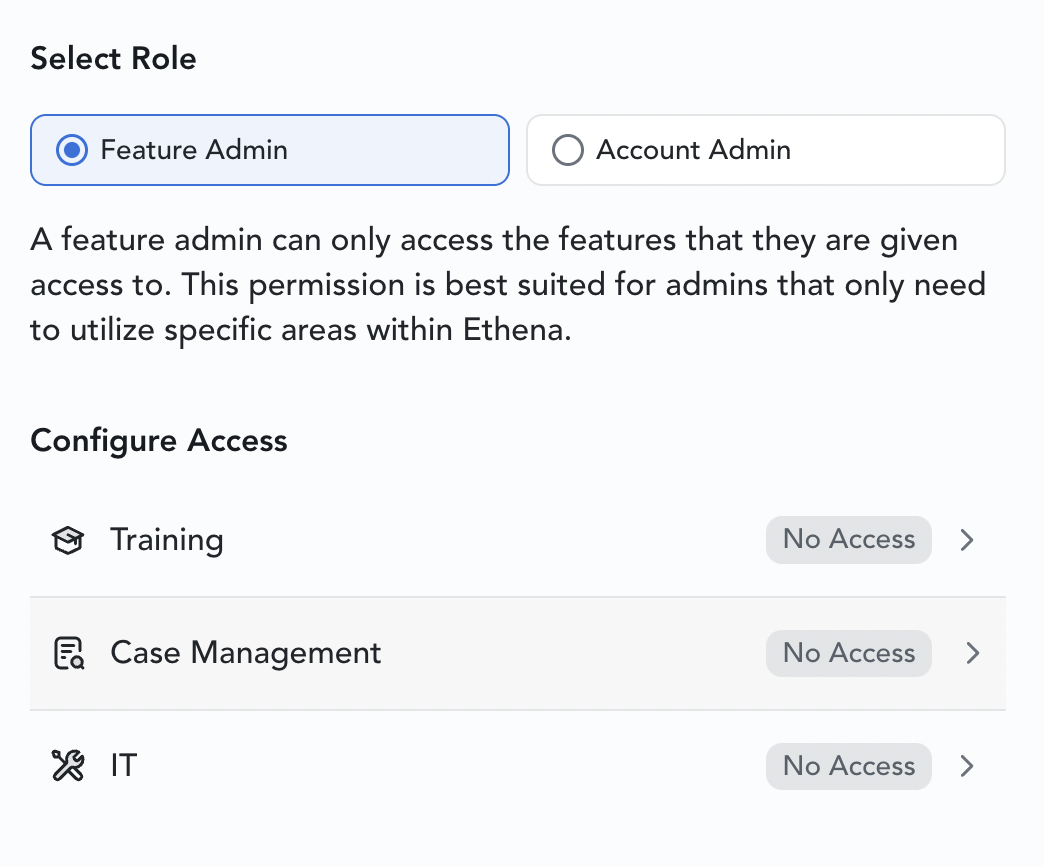Expand the Training access options chevron

point(966,540)
